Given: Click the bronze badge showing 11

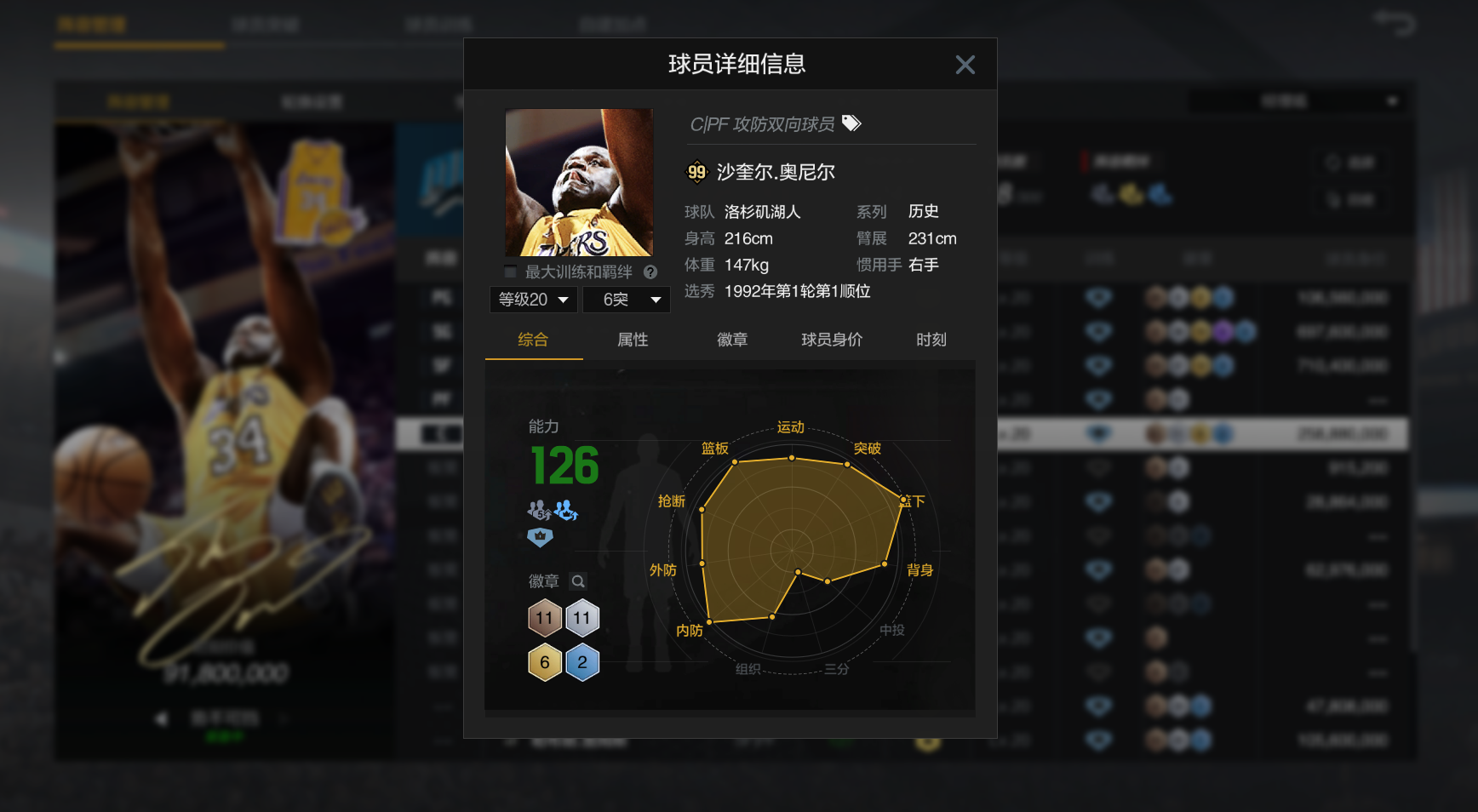Looking at the screenshot, I should point(545,618).
